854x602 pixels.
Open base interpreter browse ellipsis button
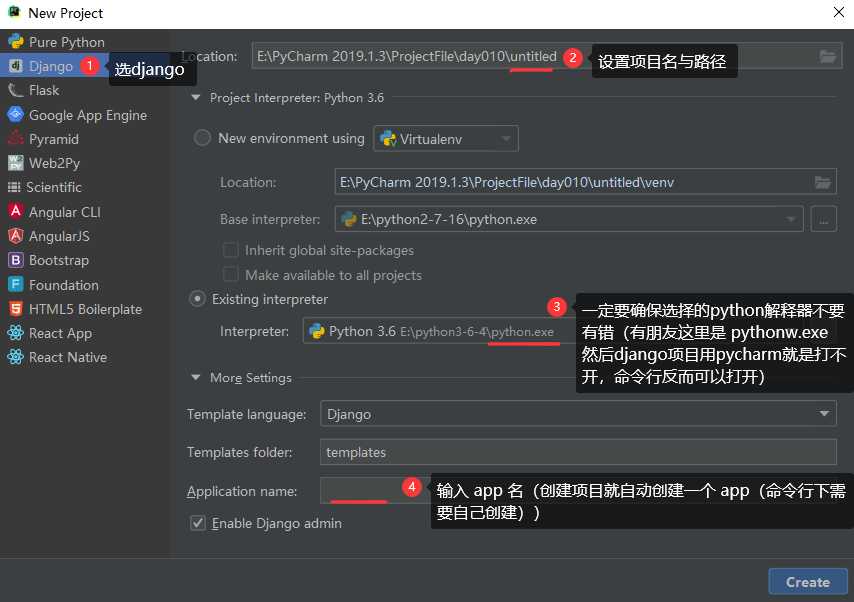(824, 219)
